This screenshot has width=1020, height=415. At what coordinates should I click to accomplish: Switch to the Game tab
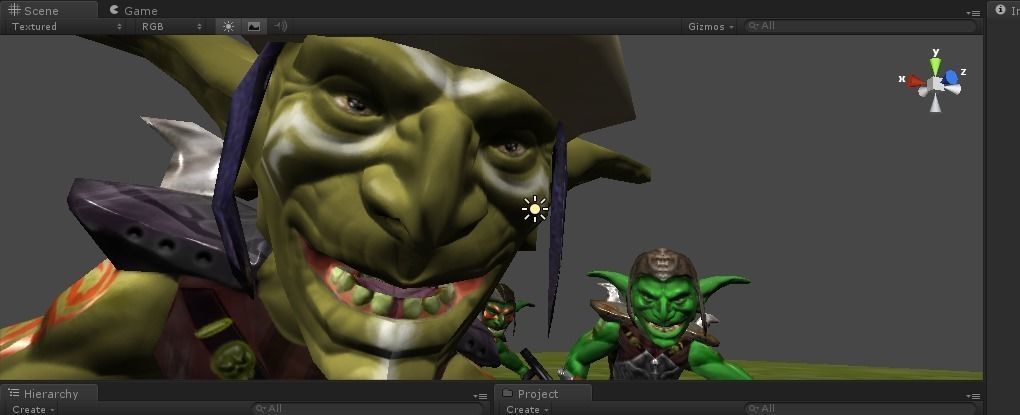(133, 10)
